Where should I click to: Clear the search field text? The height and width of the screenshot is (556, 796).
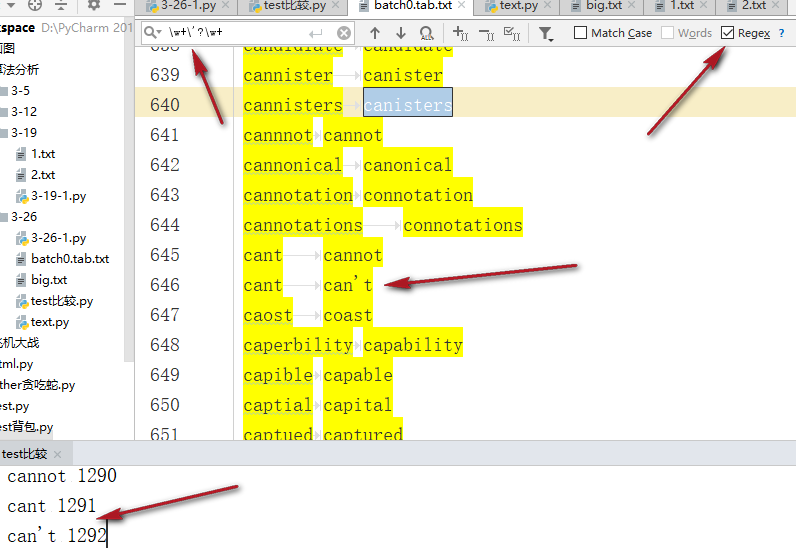pos(344,33)
